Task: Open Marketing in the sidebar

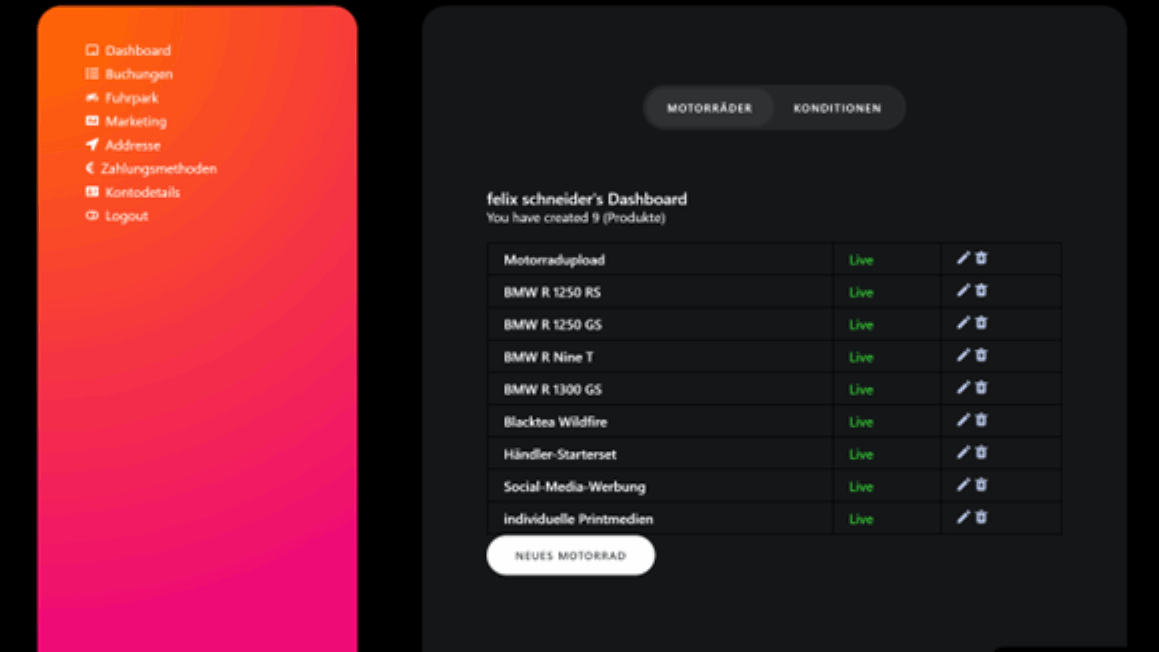Action: tap(136, 121)
